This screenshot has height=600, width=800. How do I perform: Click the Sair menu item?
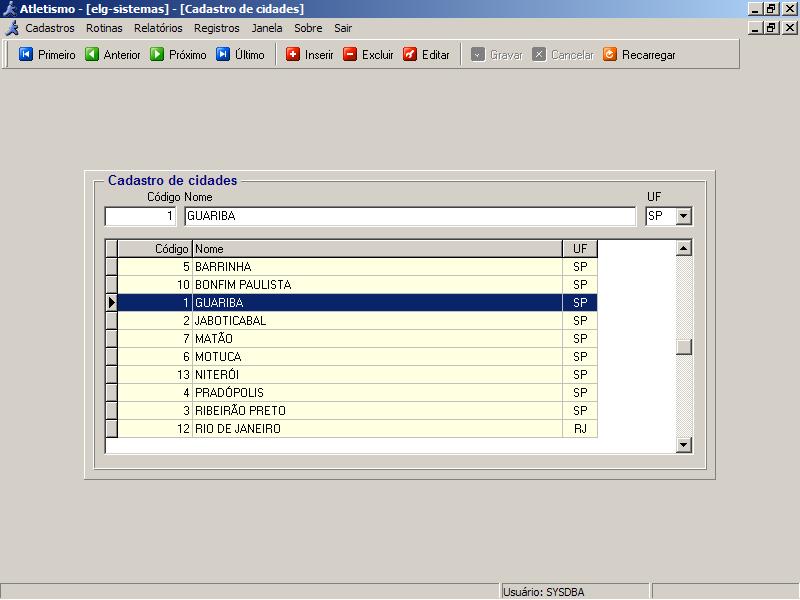(343, 28)
